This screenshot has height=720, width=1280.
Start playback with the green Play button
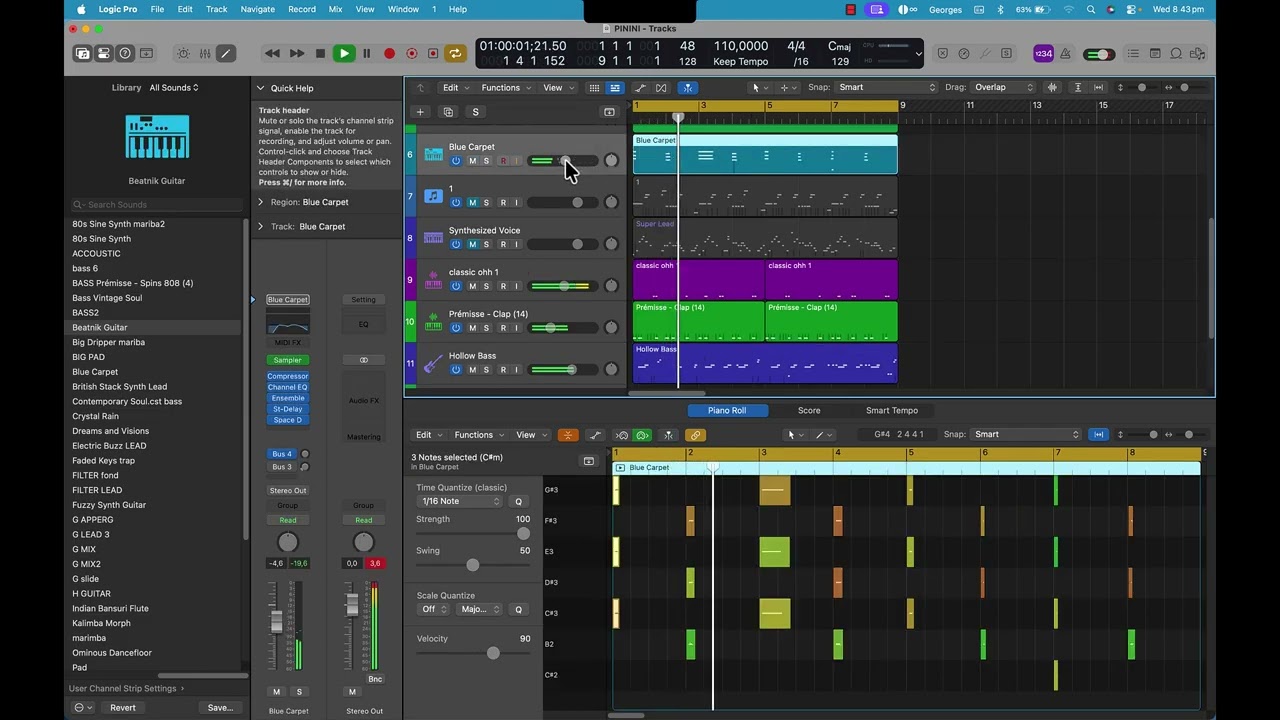pyautogui.click(x=343, y=54)
